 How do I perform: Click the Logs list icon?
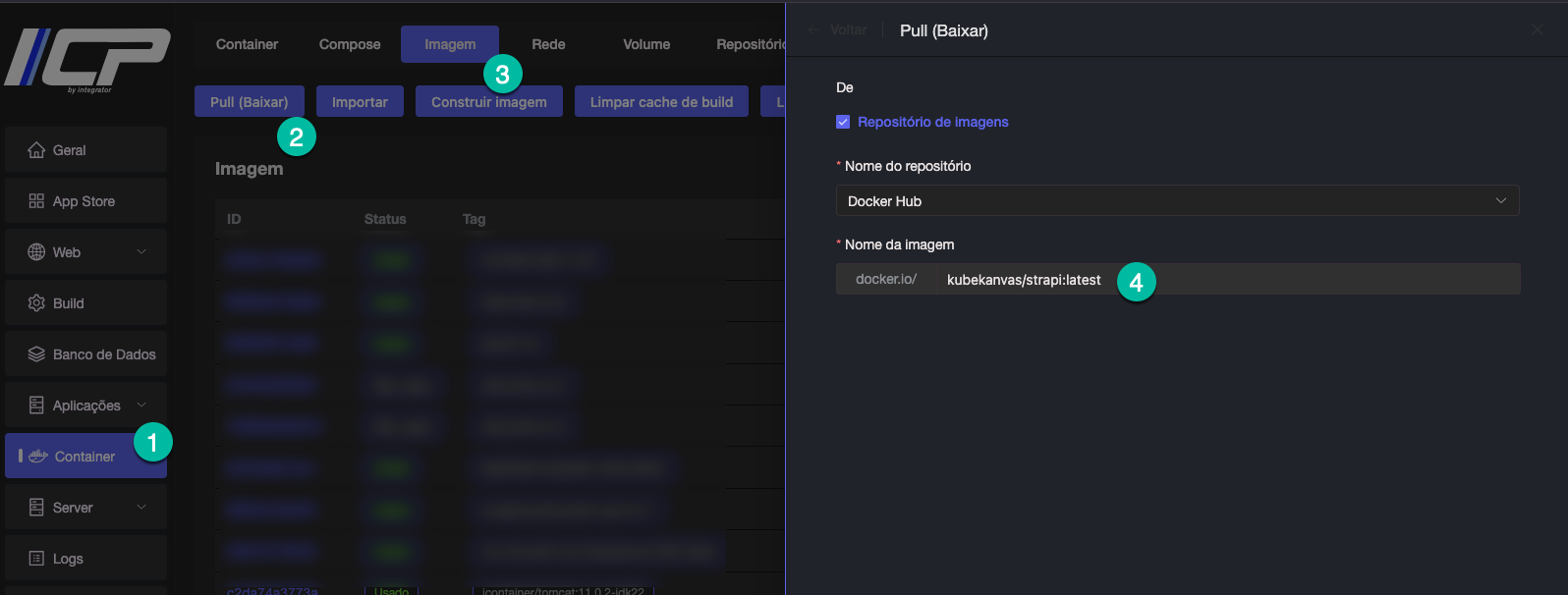(36, 559)
